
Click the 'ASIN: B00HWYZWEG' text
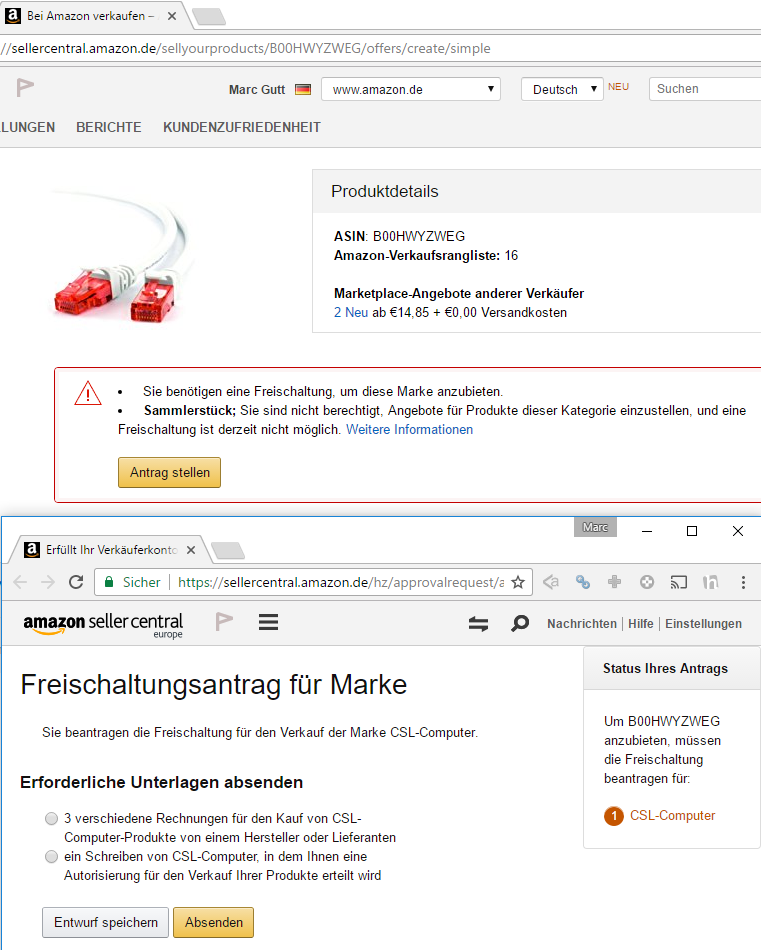click(x=399, y=236)
